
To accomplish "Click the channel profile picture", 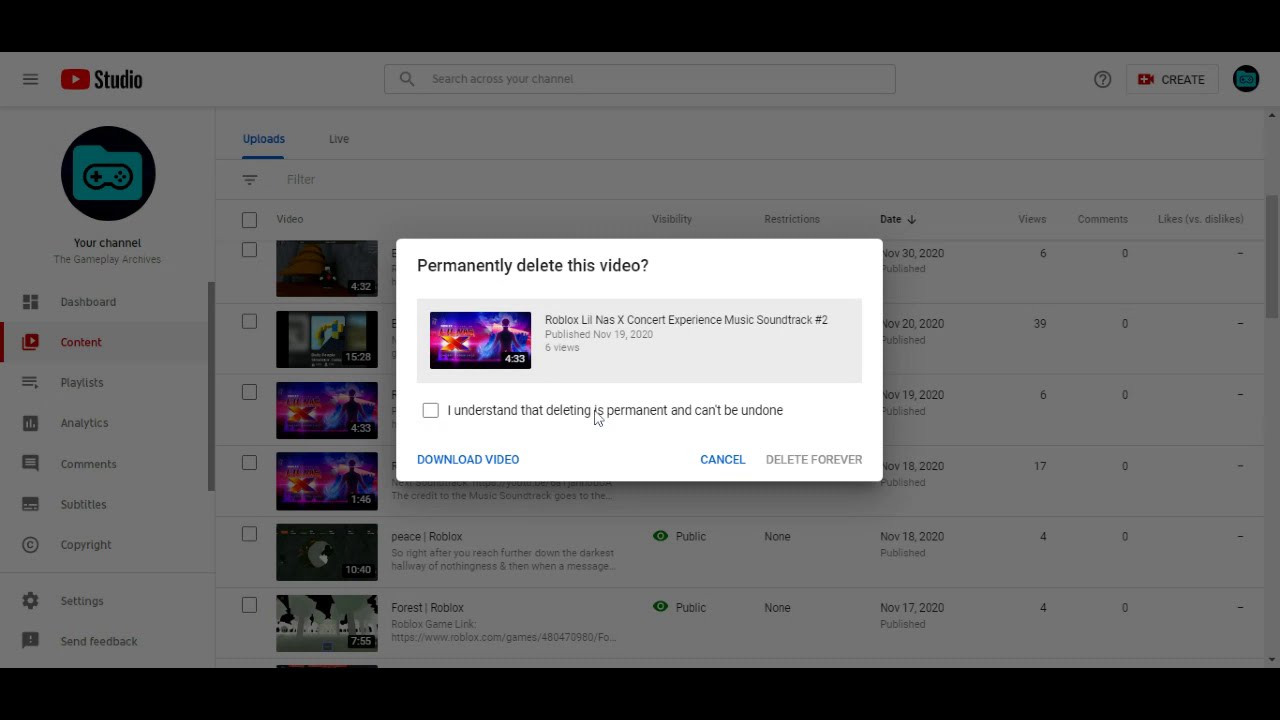I will pos(108,173).
